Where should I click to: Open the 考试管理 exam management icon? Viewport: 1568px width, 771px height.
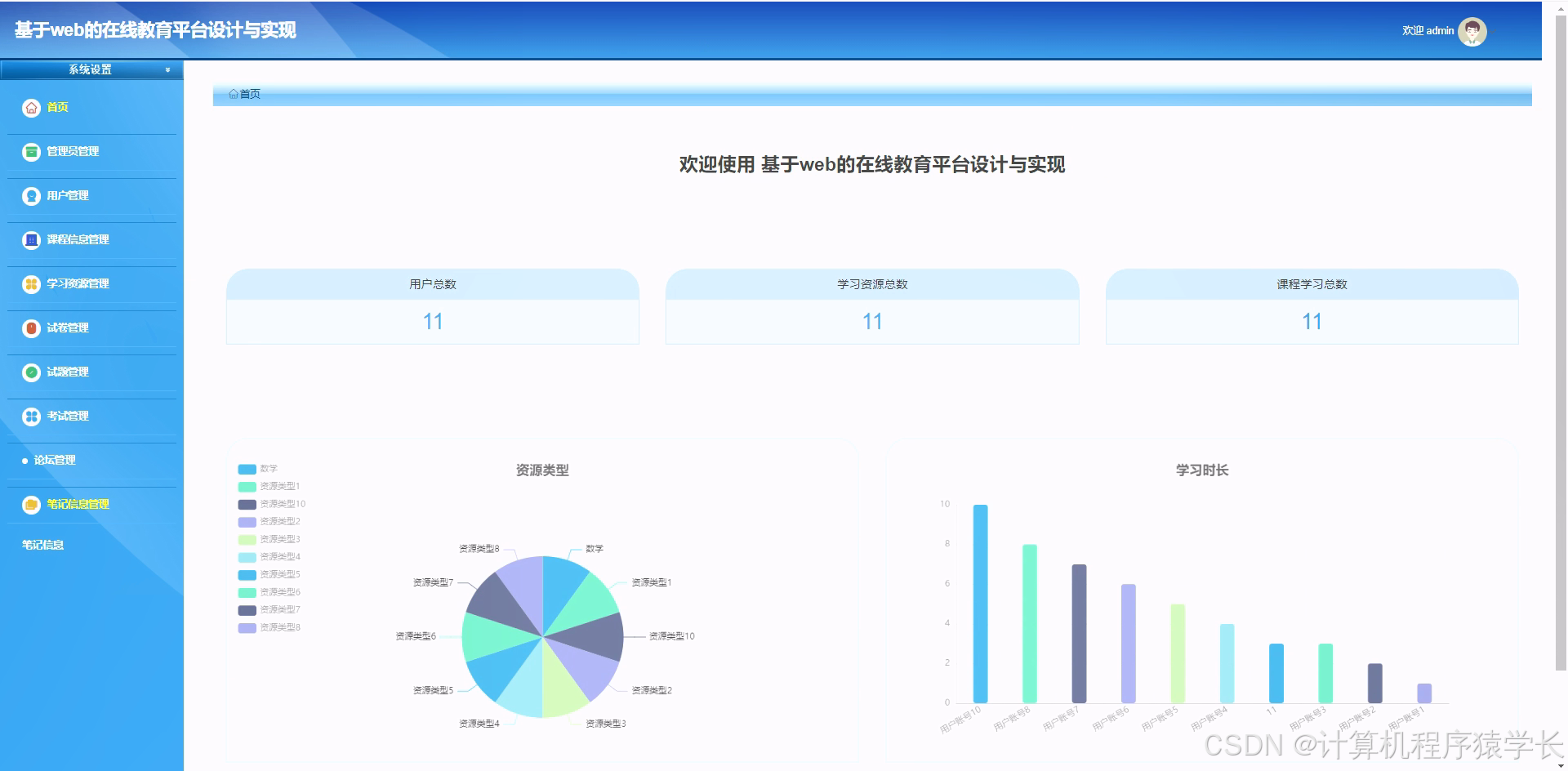tap(30, 416)
